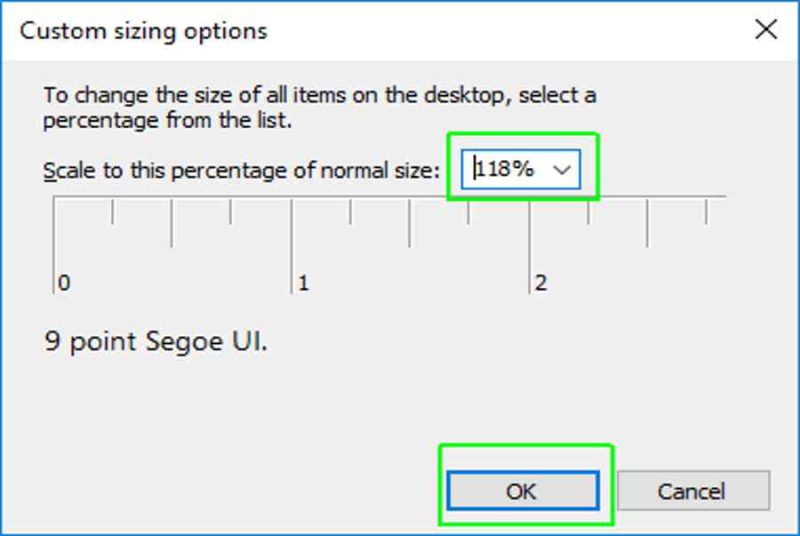Image resolution: width=800 pixels, height=536 pixels.
Task: Click the ruler's 2 mark
Action: point(541,283)
